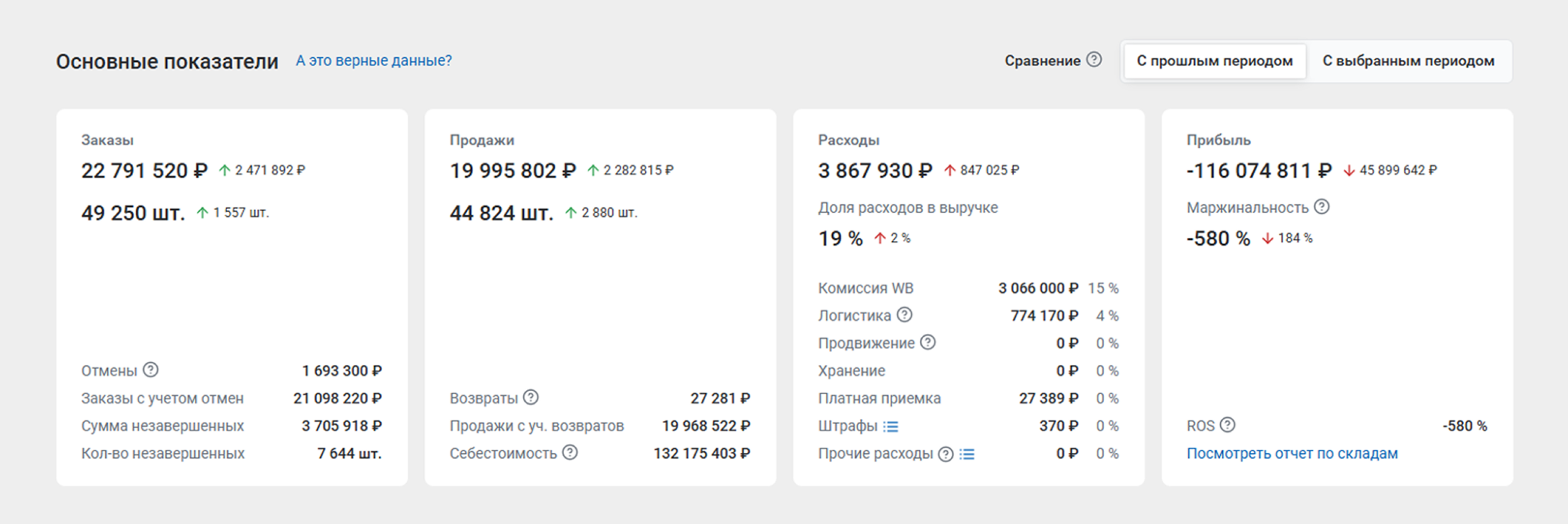
Task: Click help icon next to Сравнение
Action: [1094, 59]
